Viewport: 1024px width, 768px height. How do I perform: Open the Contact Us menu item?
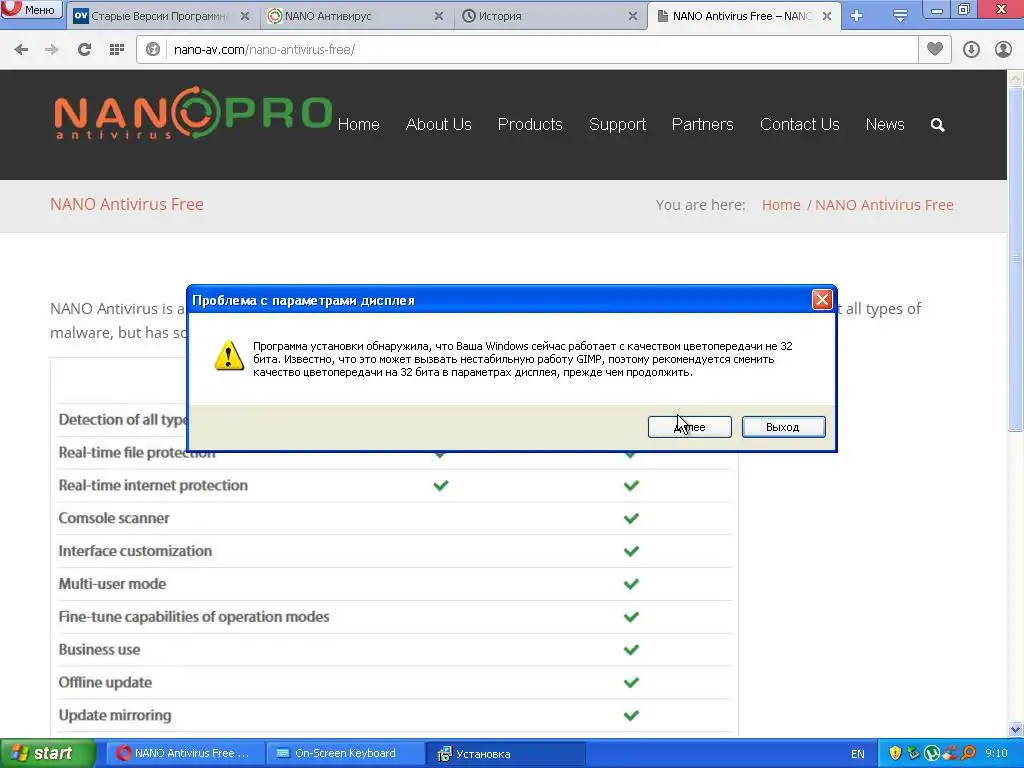click(x=799, y=125)
